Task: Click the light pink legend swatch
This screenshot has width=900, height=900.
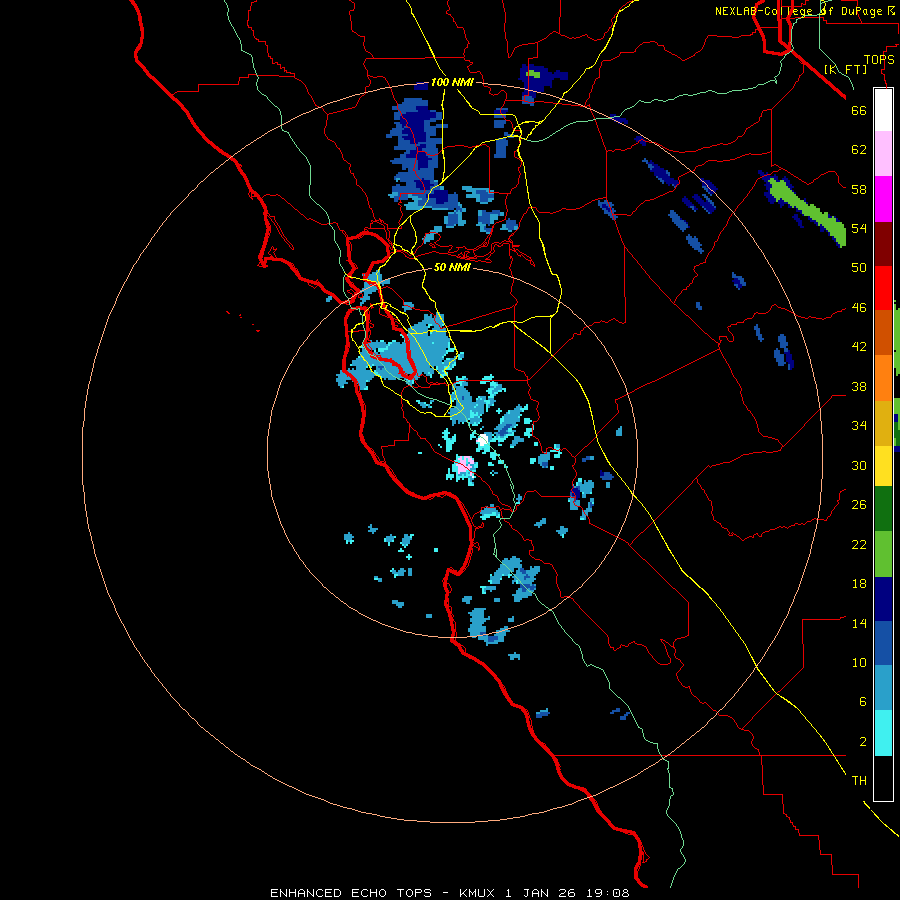Action: pyautogui.click(x=883, y=153)
